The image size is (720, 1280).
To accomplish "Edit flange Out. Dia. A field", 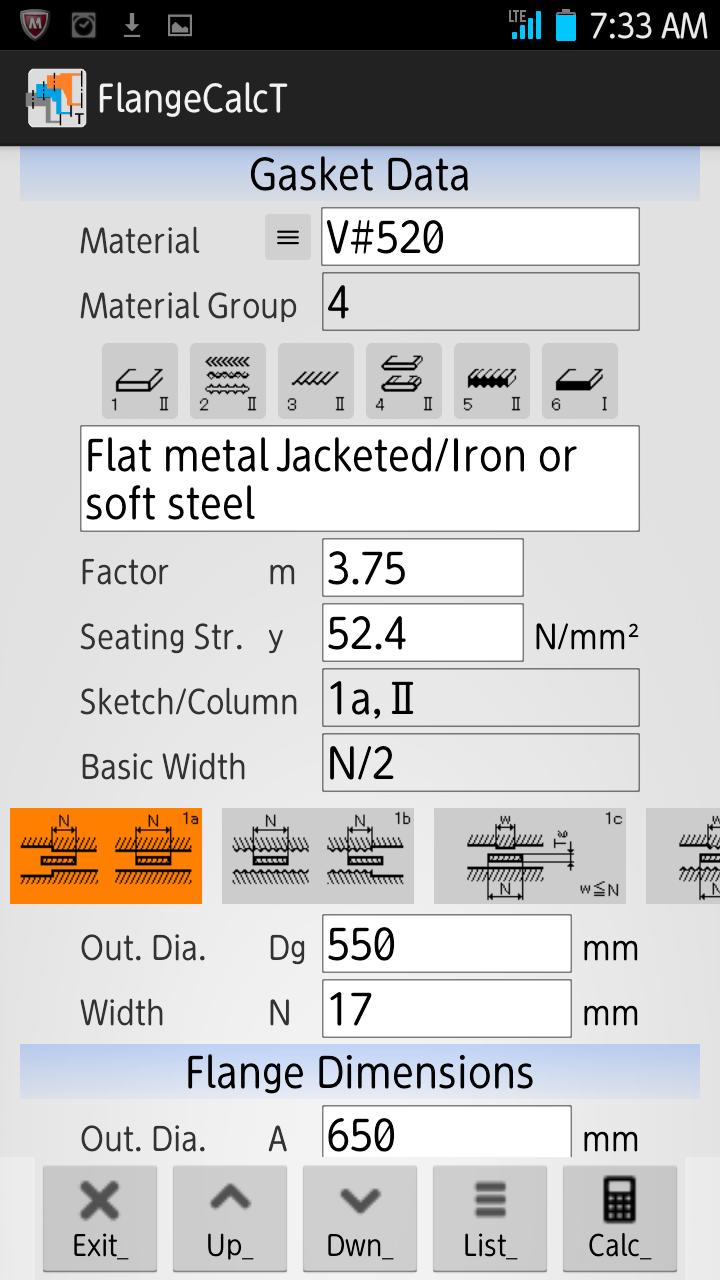I will (447, 1132).
